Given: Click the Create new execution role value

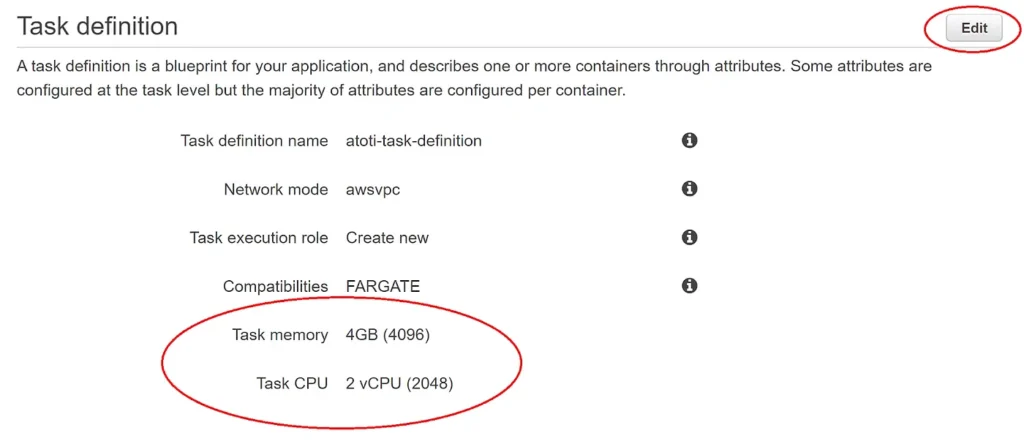Looking at the screenshot, I should click(387, 237).
